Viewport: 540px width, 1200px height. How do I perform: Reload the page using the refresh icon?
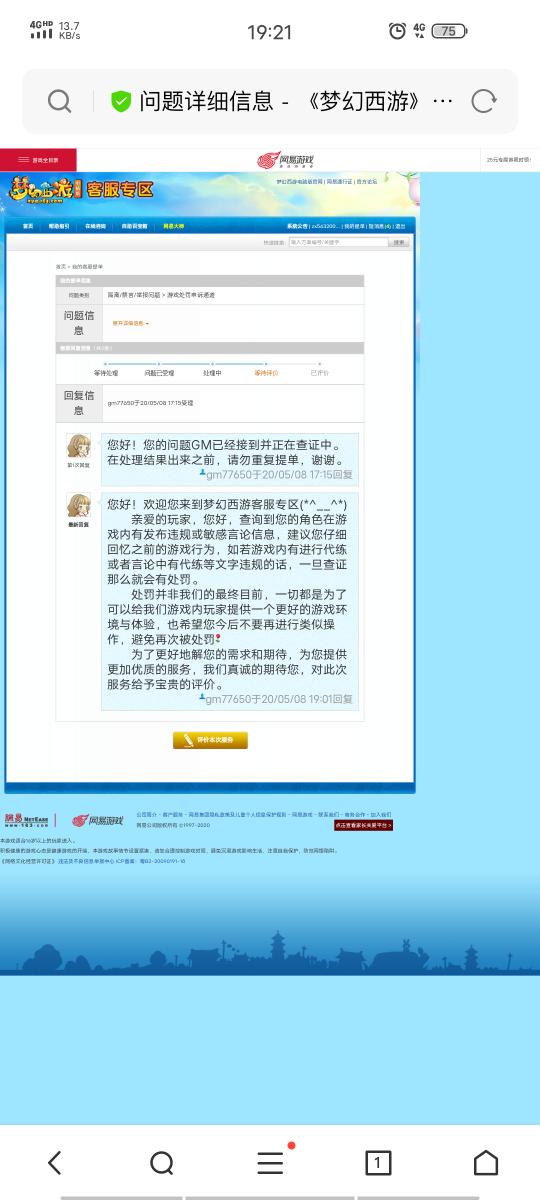484,101
